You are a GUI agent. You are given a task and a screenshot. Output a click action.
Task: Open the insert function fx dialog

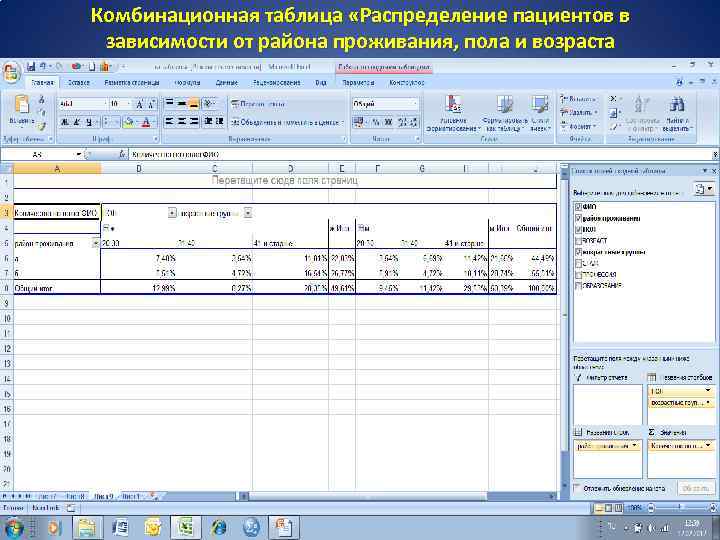pos(122,155)
